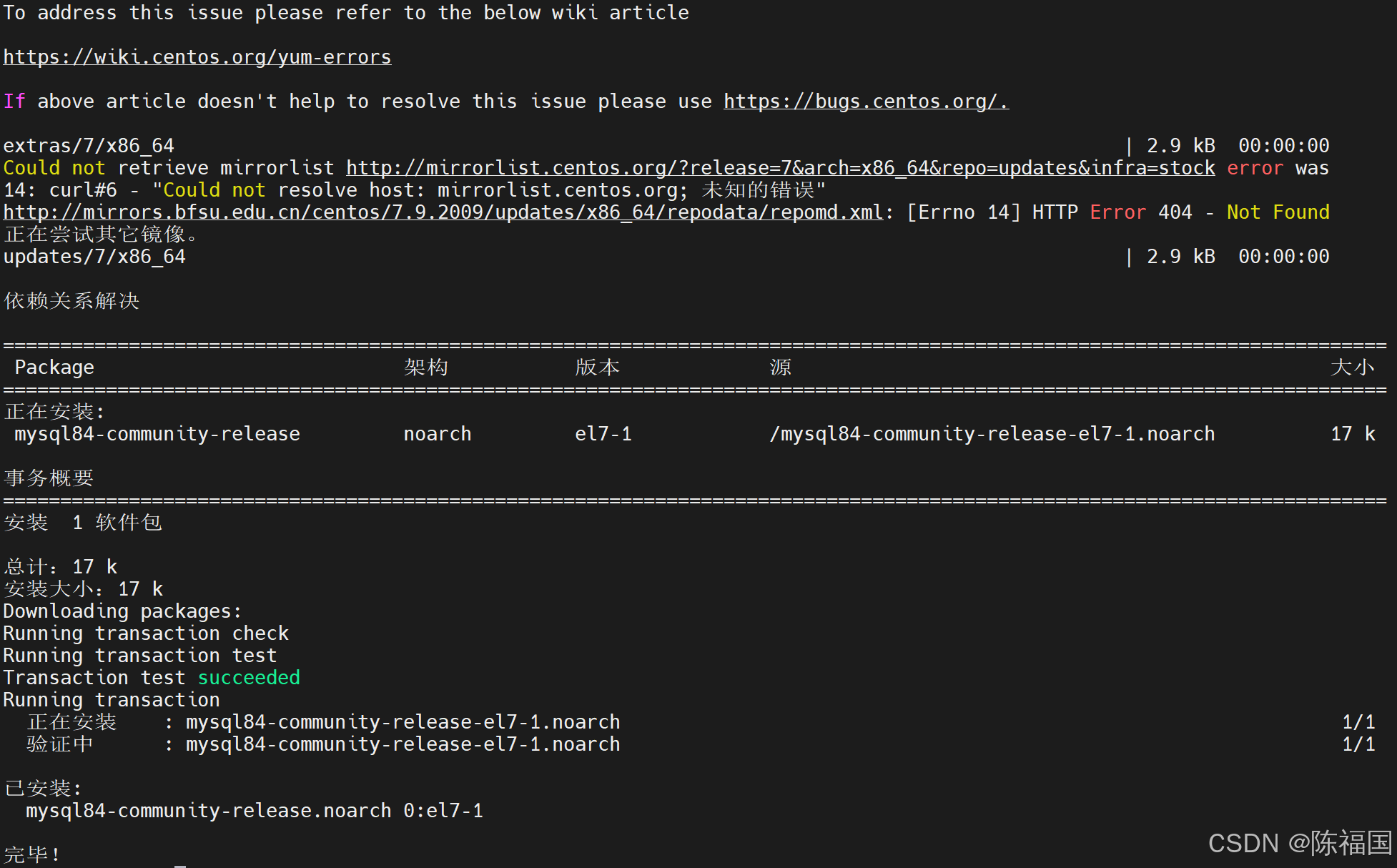The image size is (1397, 868).
Task: Click 'mysql84-community-release' in package table row
Action: point(157,434)
